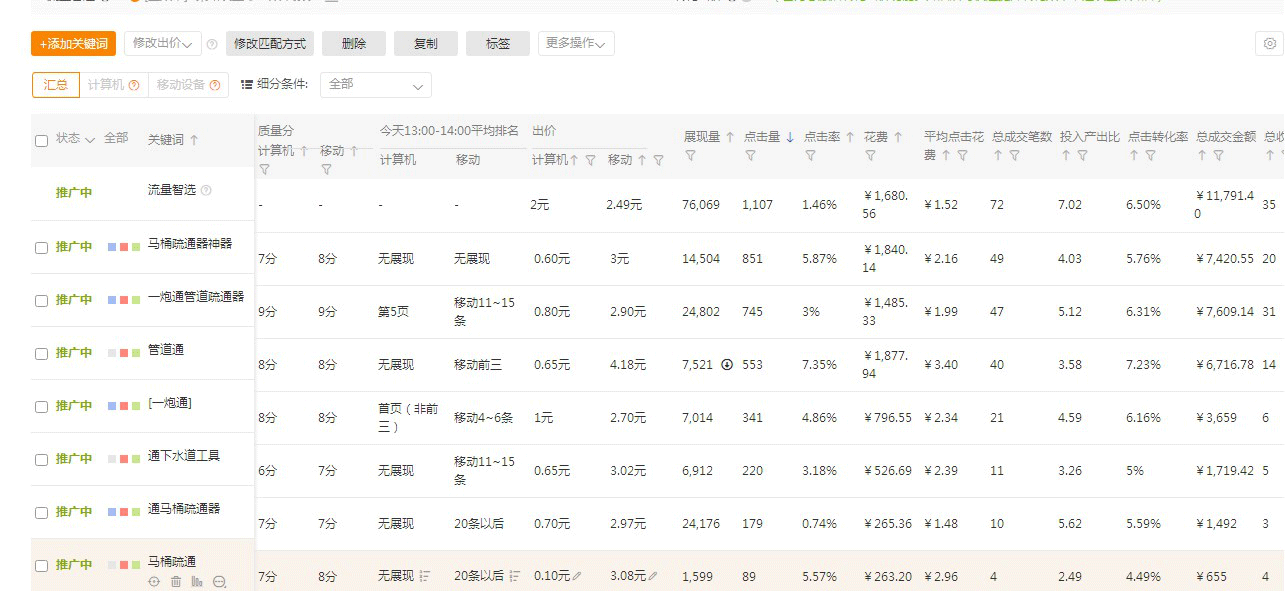Open the 更多操作 dropdown menu
The width and height of the screenshot is (1285, 591).
point(576,43)
